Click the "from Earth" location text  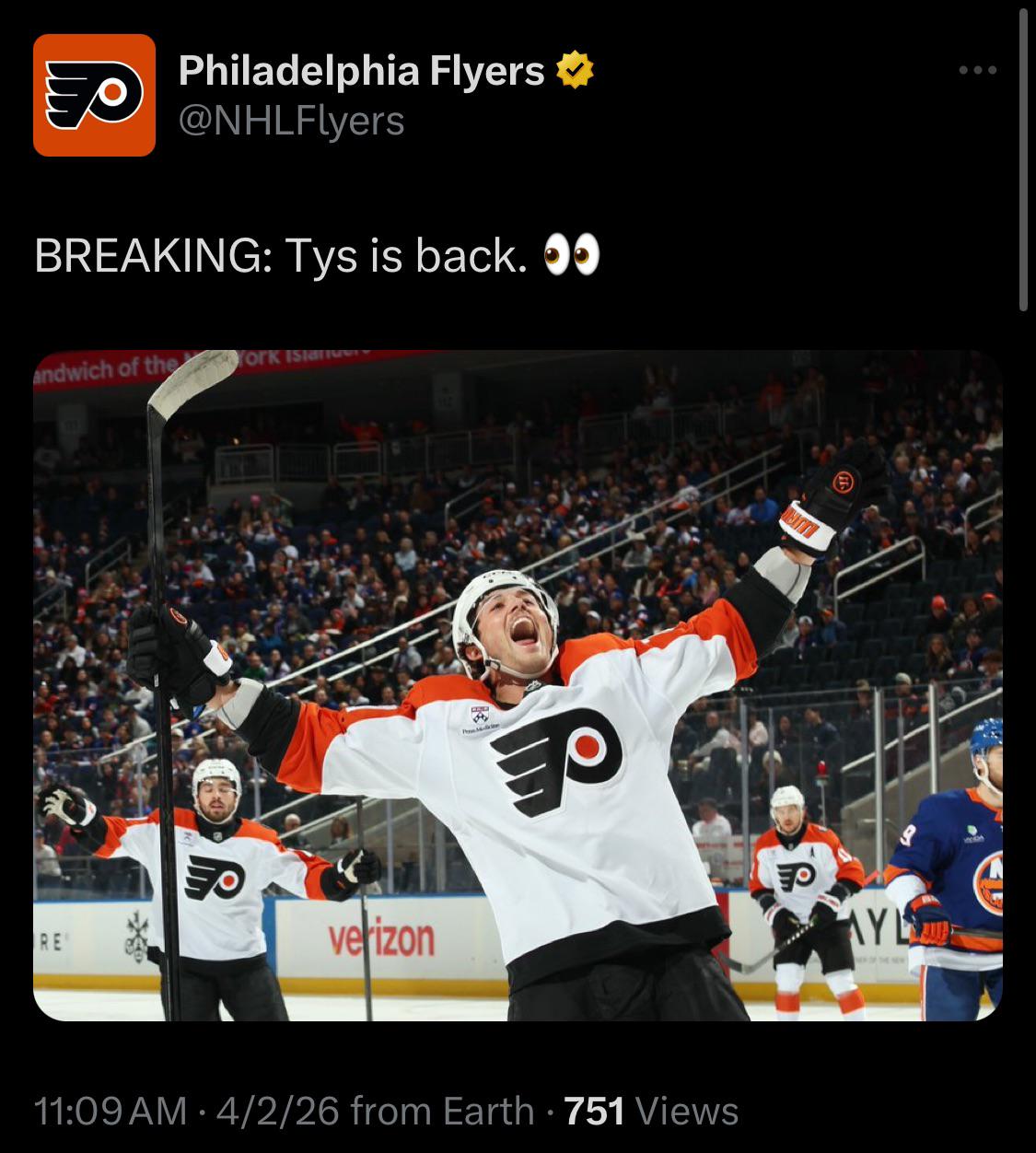point(443,1111)
